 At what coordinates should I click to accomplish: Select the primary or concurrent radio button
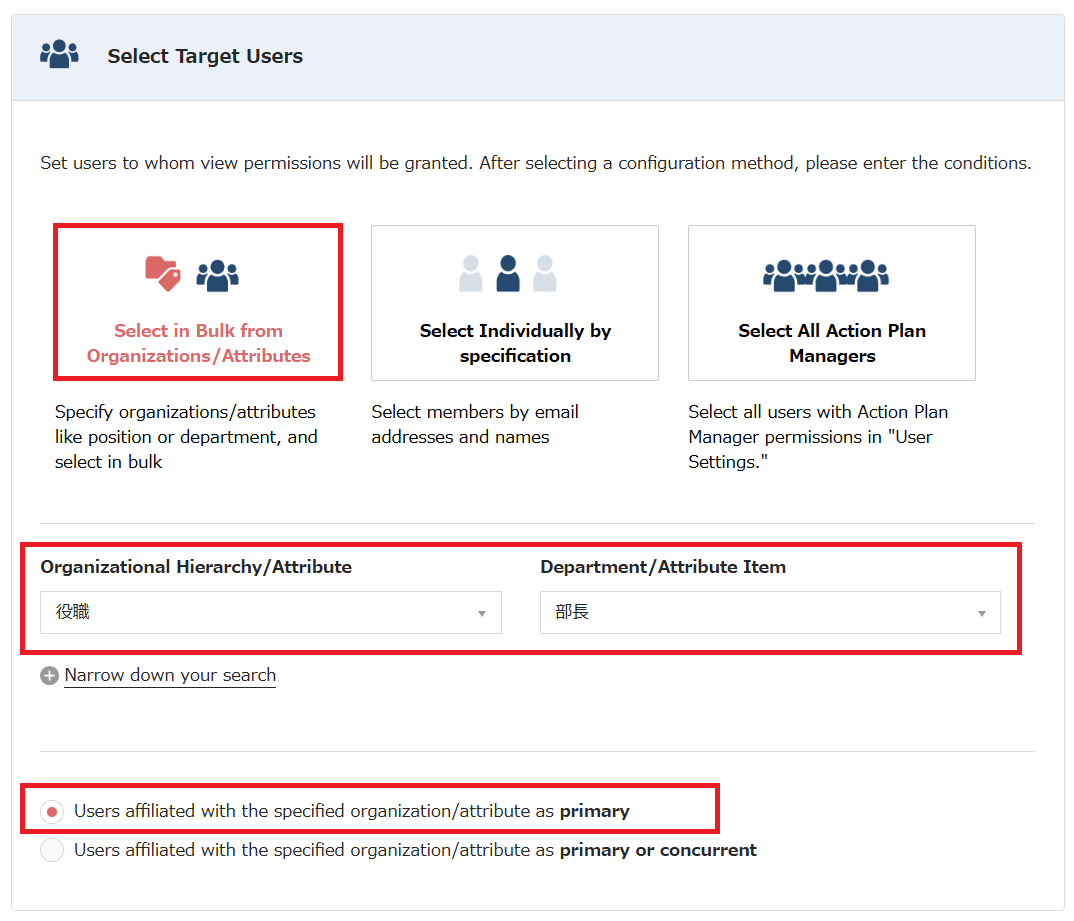click(53, 850)
